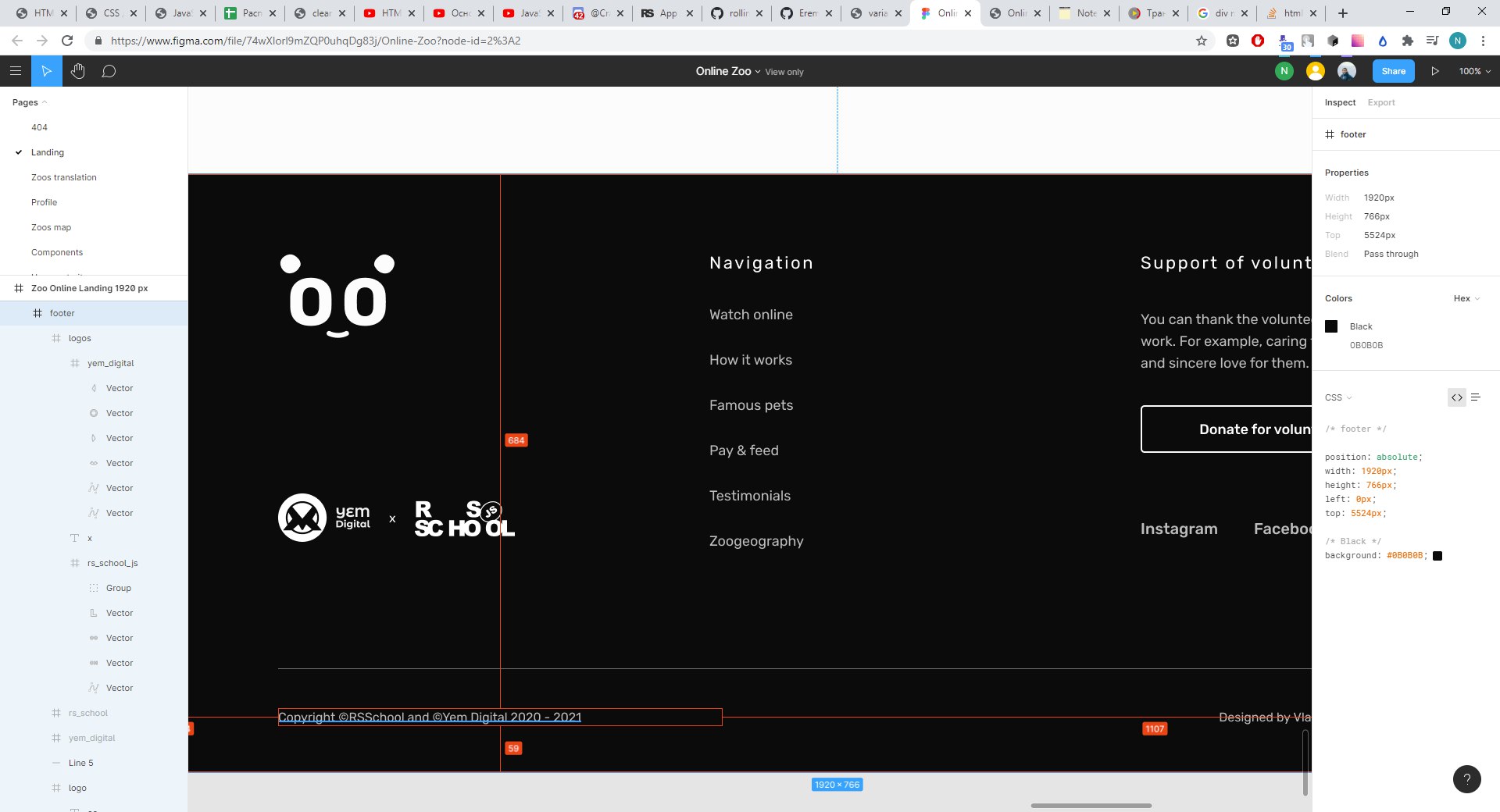Switch to the Profile page
This screenshot has width=1500, height=812.
94,202
